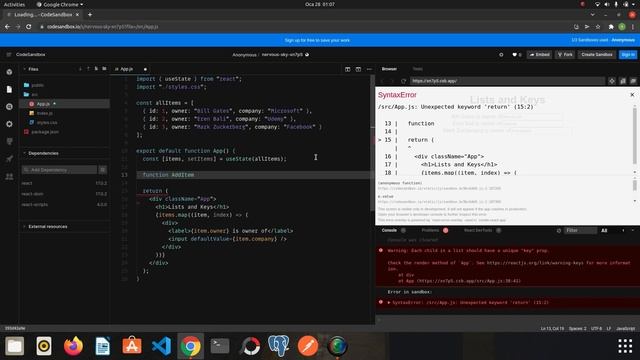Click the Chrome page reload button

coord(29,27)
